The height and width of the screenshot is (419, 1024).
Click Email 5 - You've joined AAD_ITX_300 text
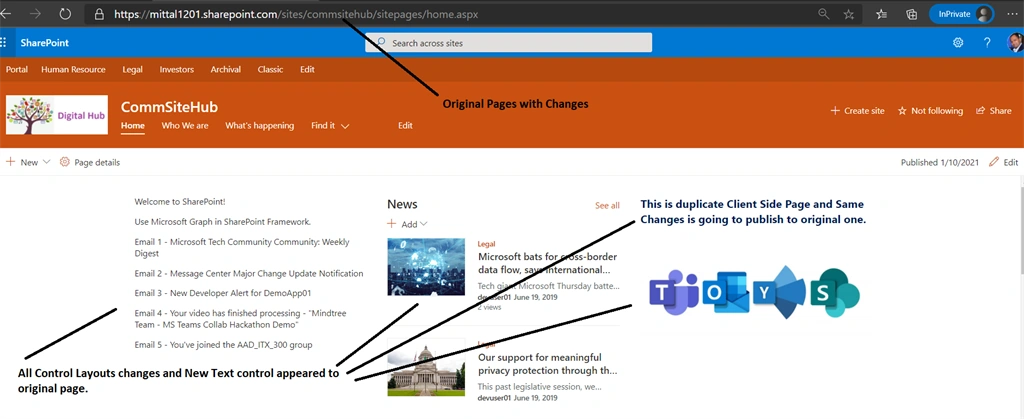[x=223, y=345]
